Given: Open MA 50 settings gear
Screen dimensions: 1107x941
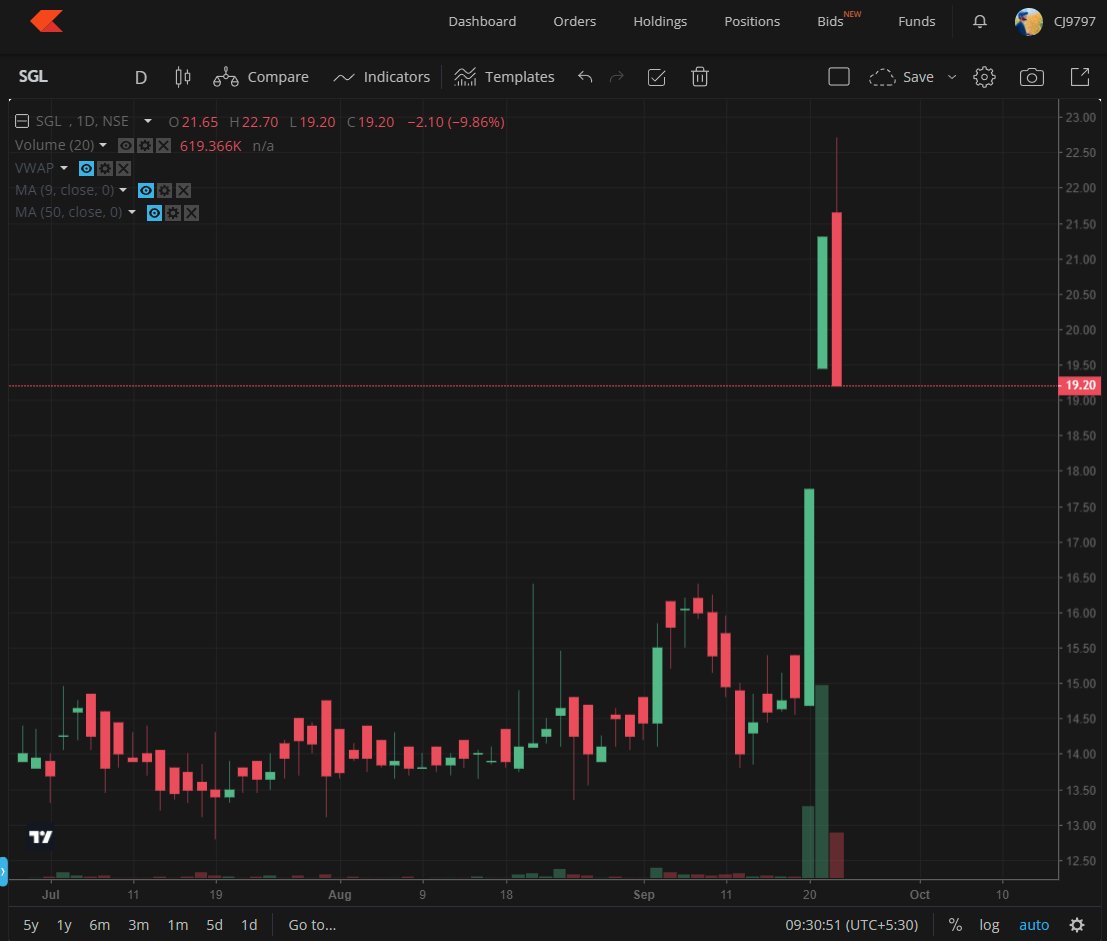Looking at the screenshot, I should pyautogui.click(x=173, y=212).
